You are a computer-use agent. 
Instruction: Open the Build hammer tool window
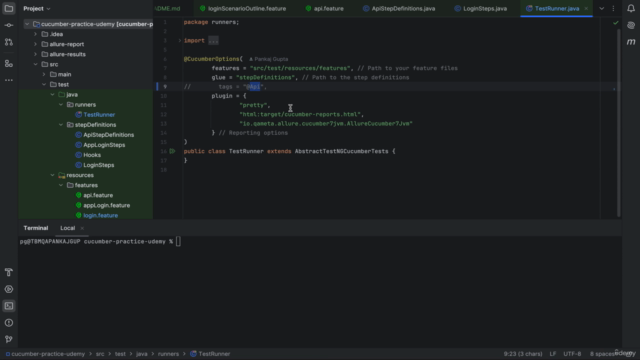9,272
